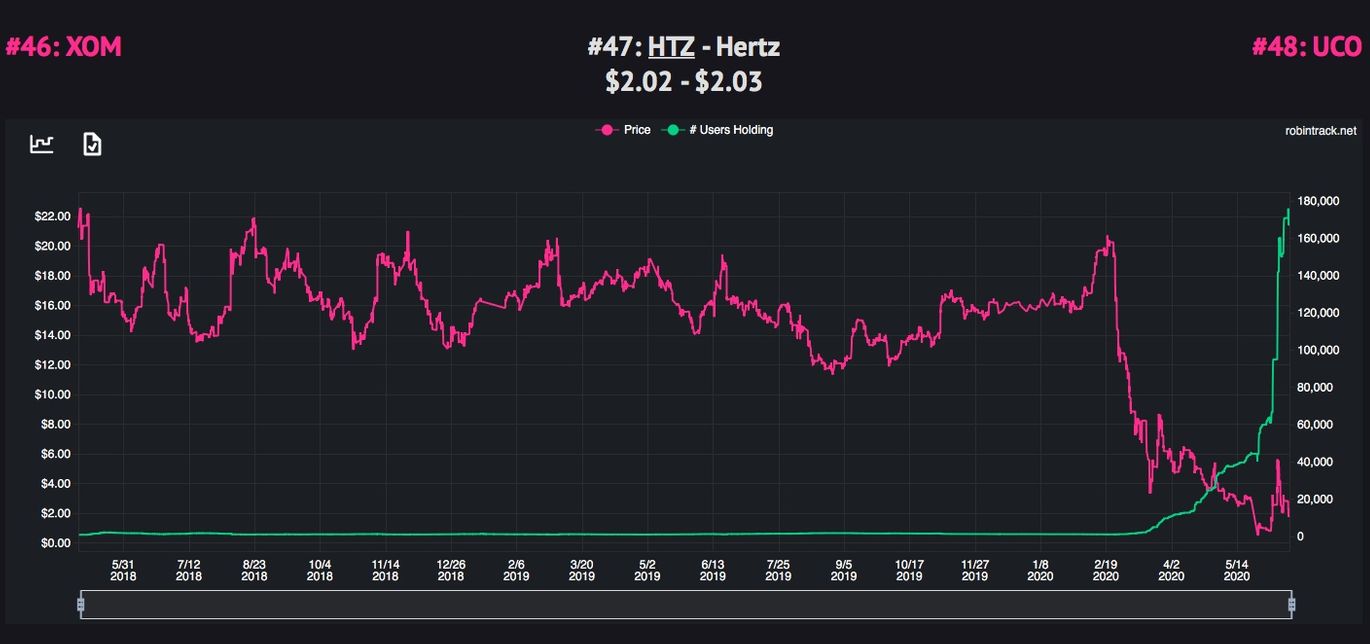Open the underlined HTZ ticker link
The width and height of the screenshot is (1370, 644).
click(x=671, y=47)
